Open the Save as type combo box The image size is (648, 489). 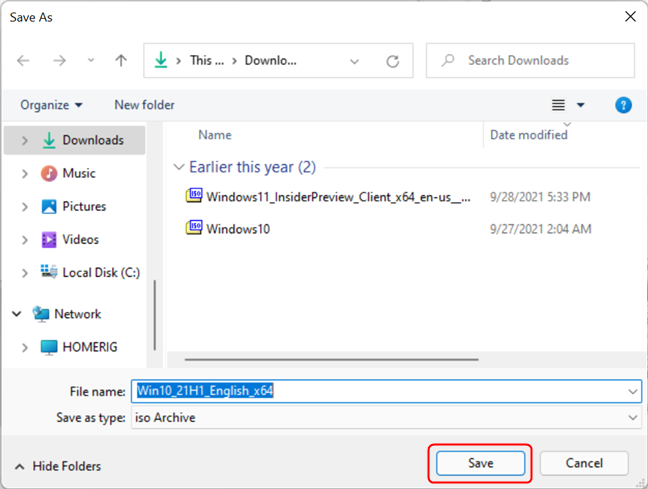(x=386, y=417)
